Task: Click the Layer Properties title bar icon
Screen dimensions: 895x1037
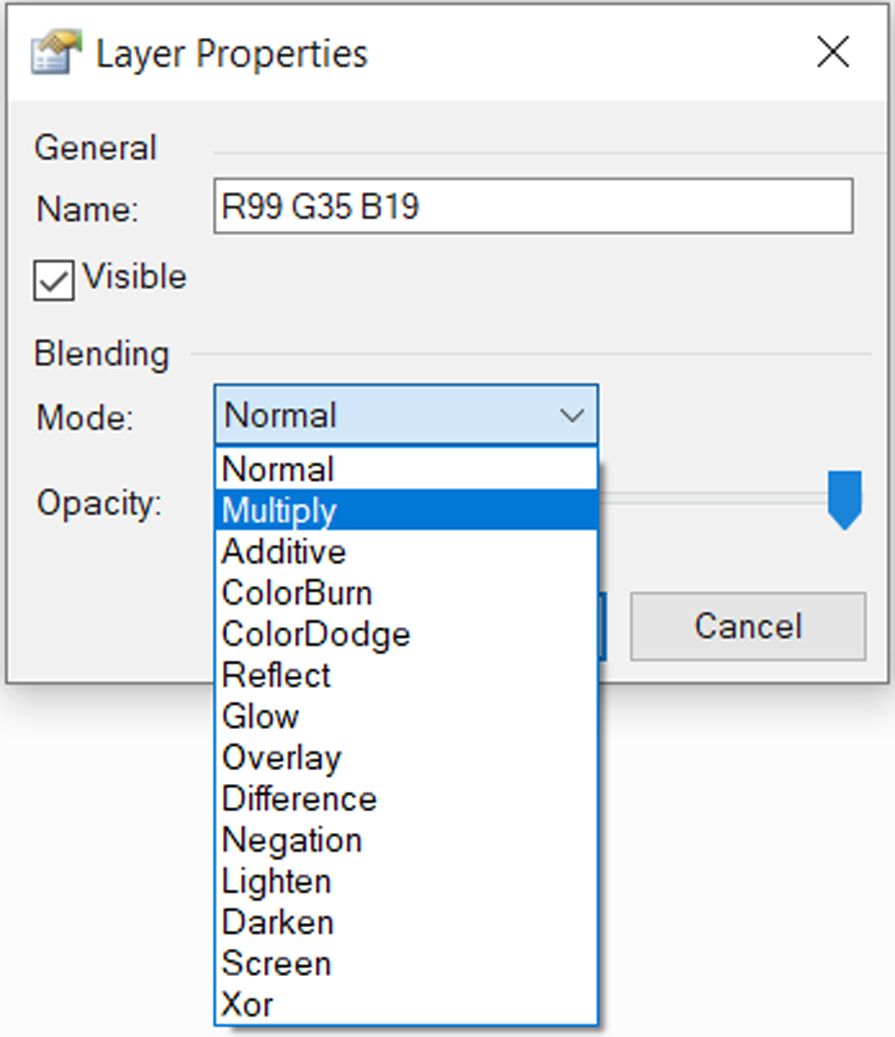Action: click(56, 54)
